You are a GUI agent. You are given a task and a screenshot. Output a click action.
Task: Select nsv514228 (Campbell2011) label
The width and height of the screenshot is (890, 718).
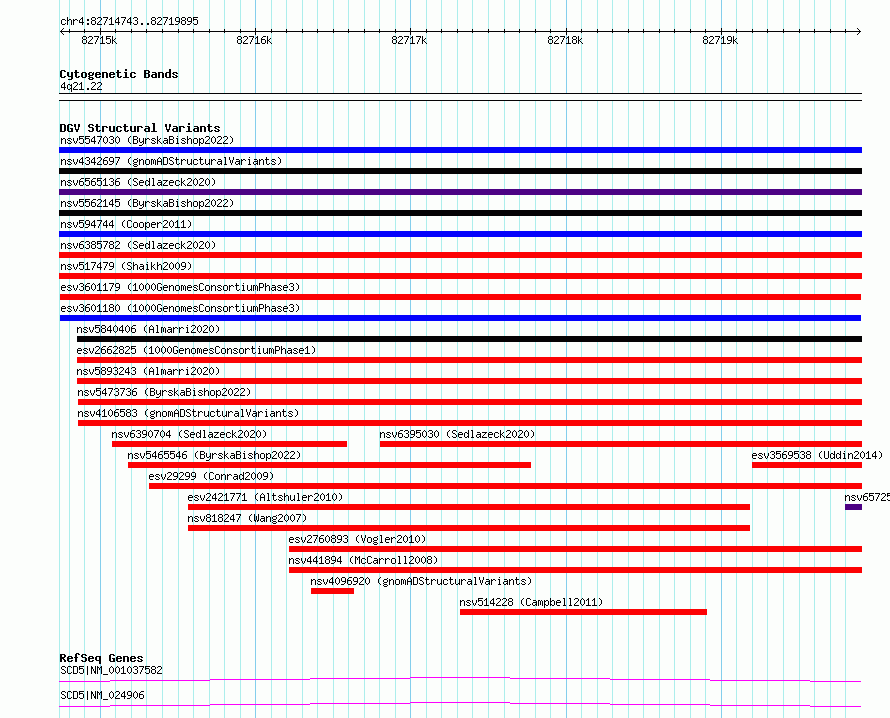click(x=531, y=602)
